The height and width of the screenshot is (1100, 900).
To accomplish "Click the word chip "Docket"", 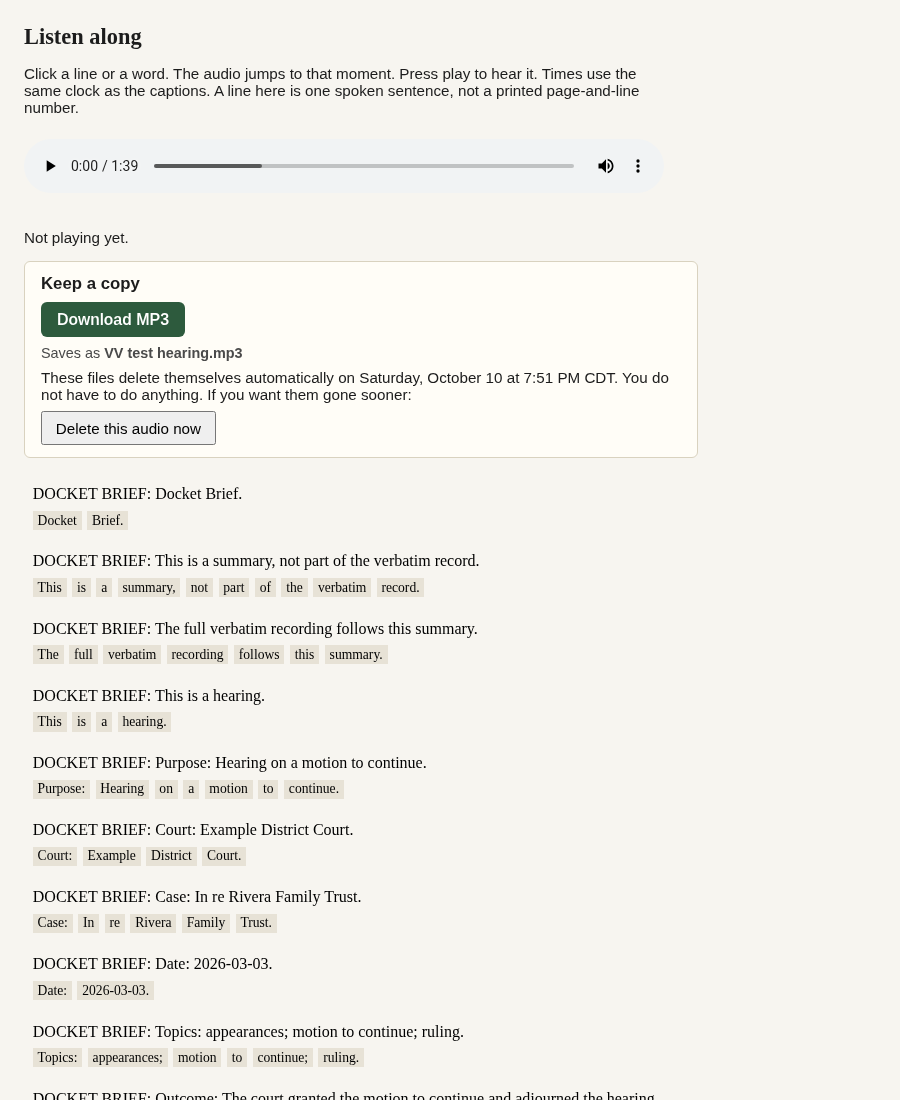I will click(57, 521).
